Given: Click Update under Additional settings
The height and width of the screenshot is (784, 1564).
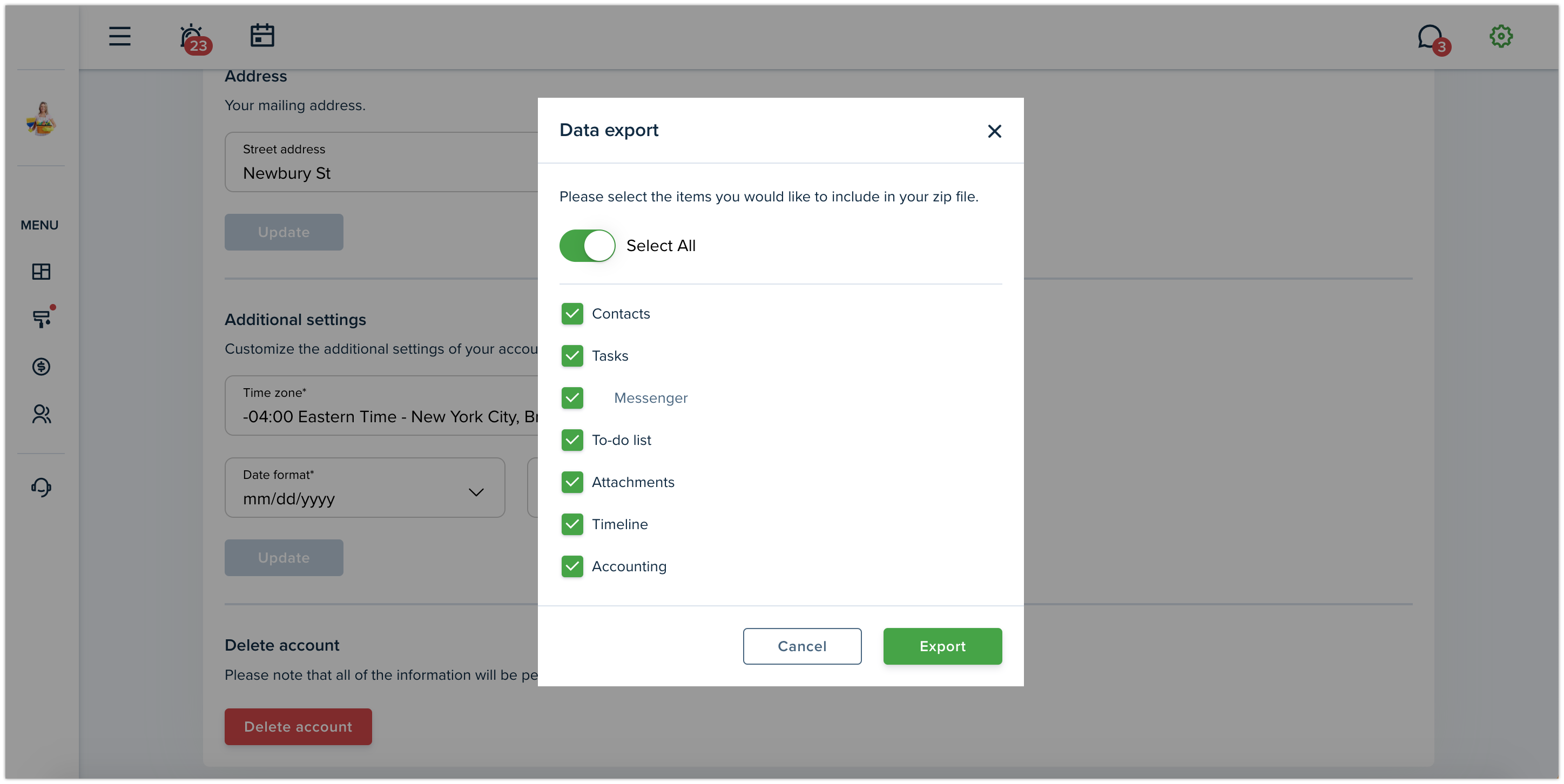Looking at the screenshot, I should (284, 558).
